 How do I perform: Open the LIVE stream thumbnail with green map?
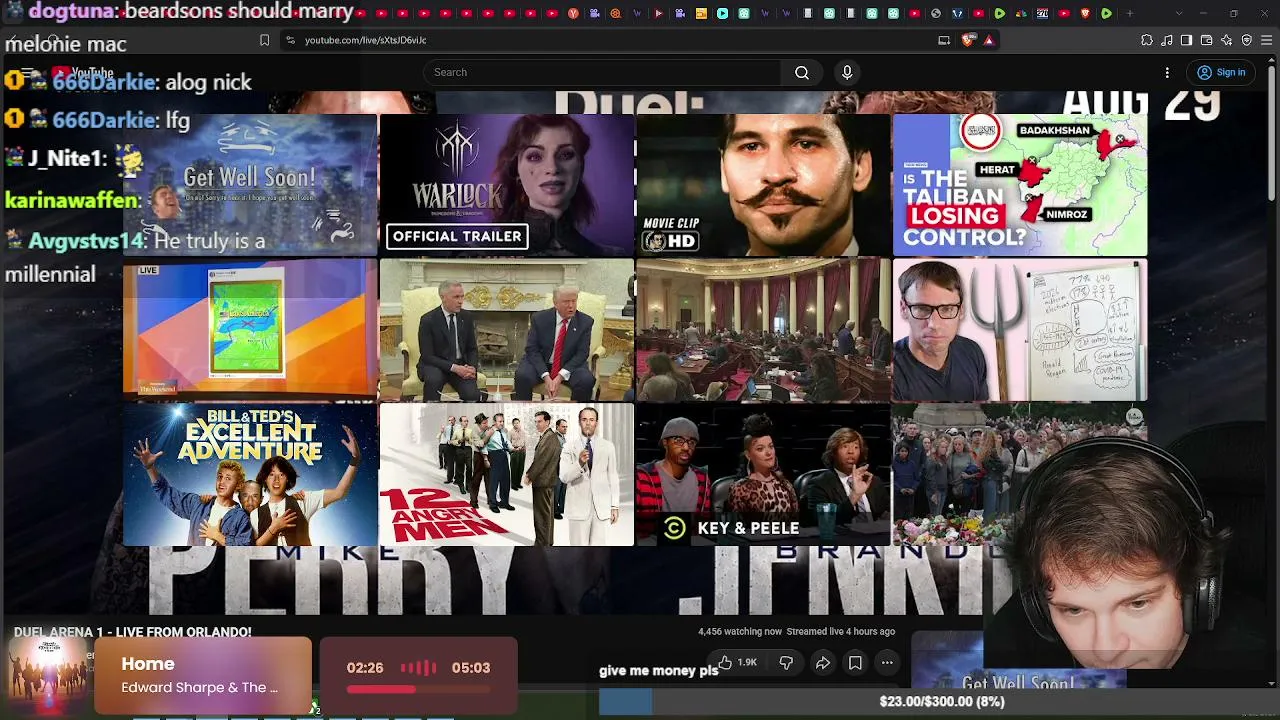click(x=250, y=330)
